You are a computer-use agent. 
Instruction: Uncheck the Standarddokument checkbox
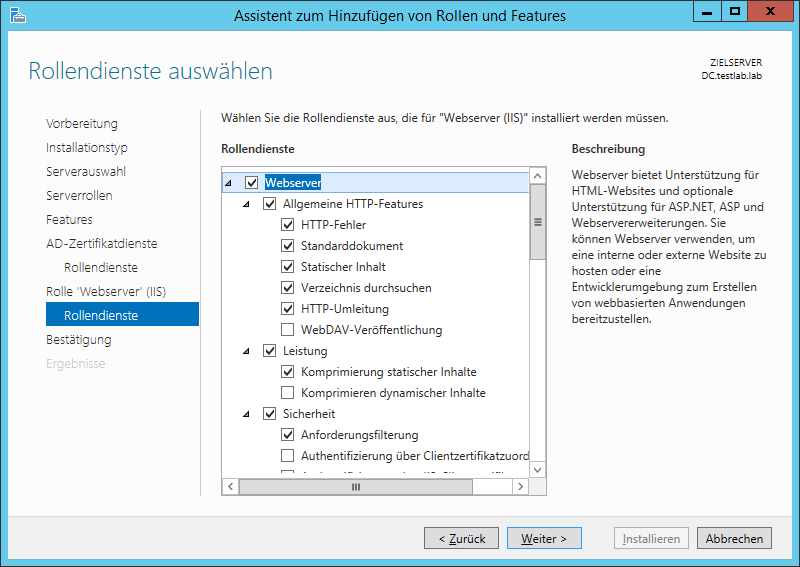tap(288, 245)
